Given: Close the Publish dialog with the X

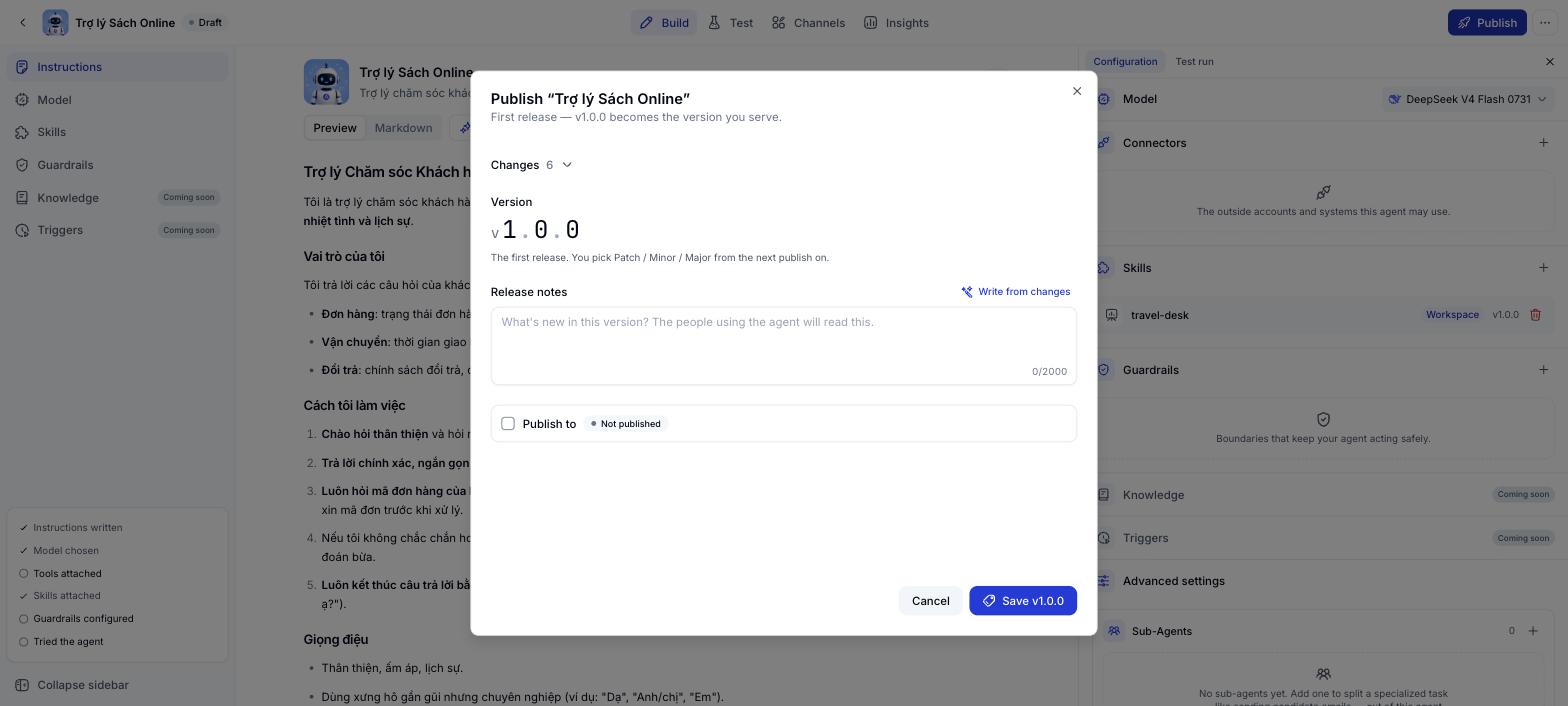Looking at the screenshot, I should 1077,91.
